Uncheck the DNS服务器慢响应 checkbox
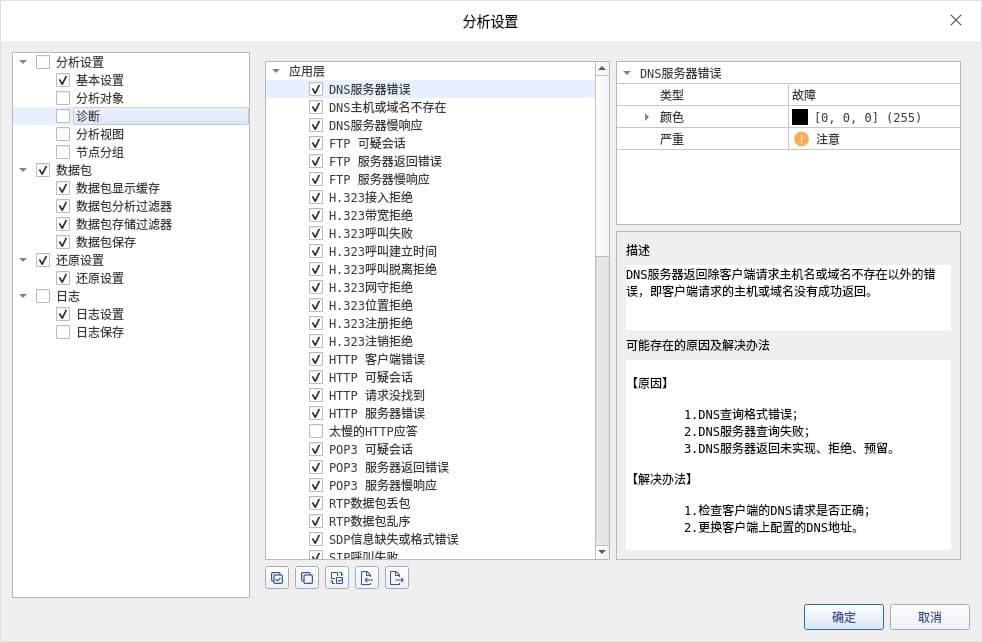This screenshot has width=982, height=642. [x=316, y=125]
